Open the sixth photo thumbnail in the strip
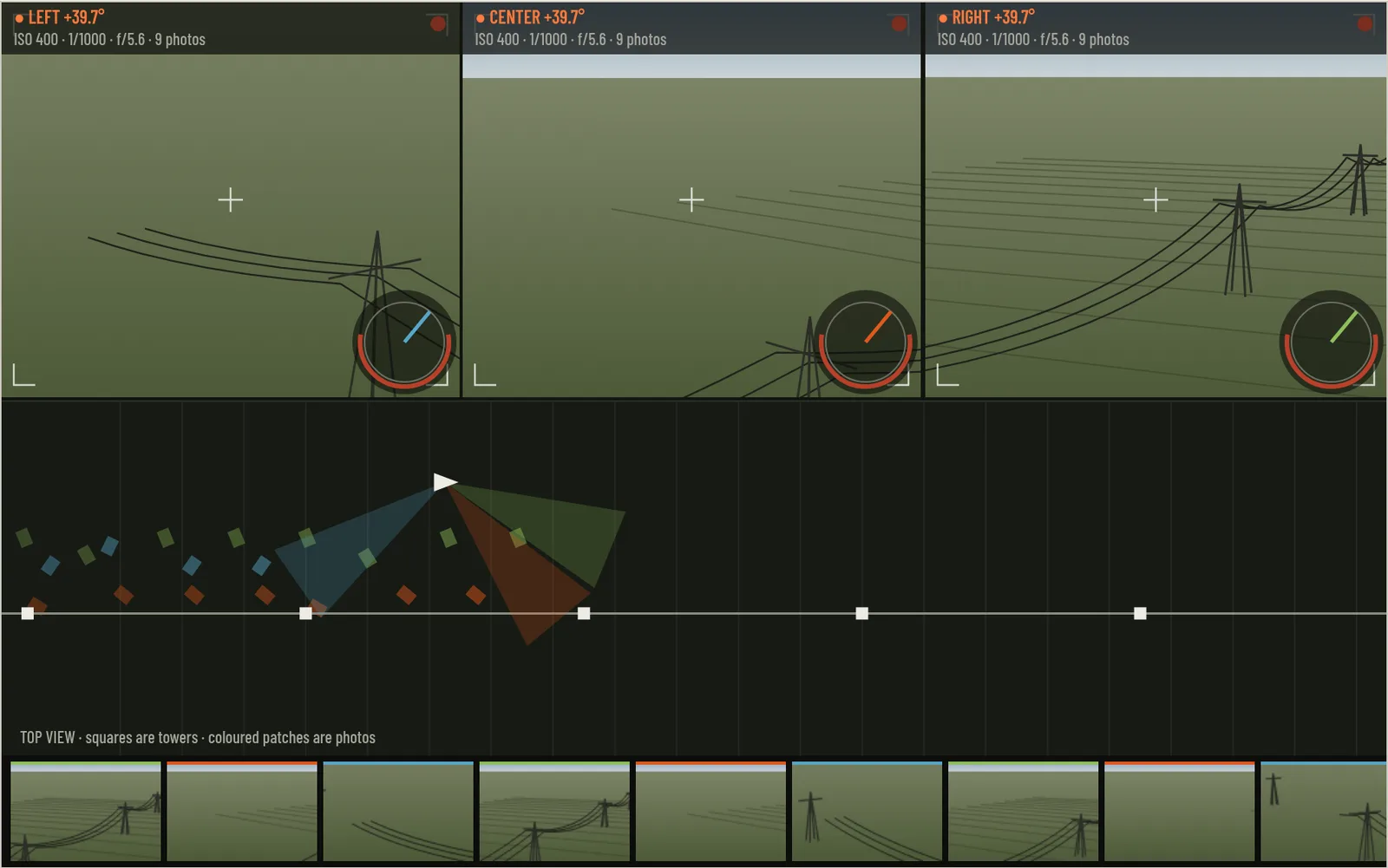Image resolution: width=1388 pixels, height=868 pixels. pyautogui.click(x=867, y=812)
